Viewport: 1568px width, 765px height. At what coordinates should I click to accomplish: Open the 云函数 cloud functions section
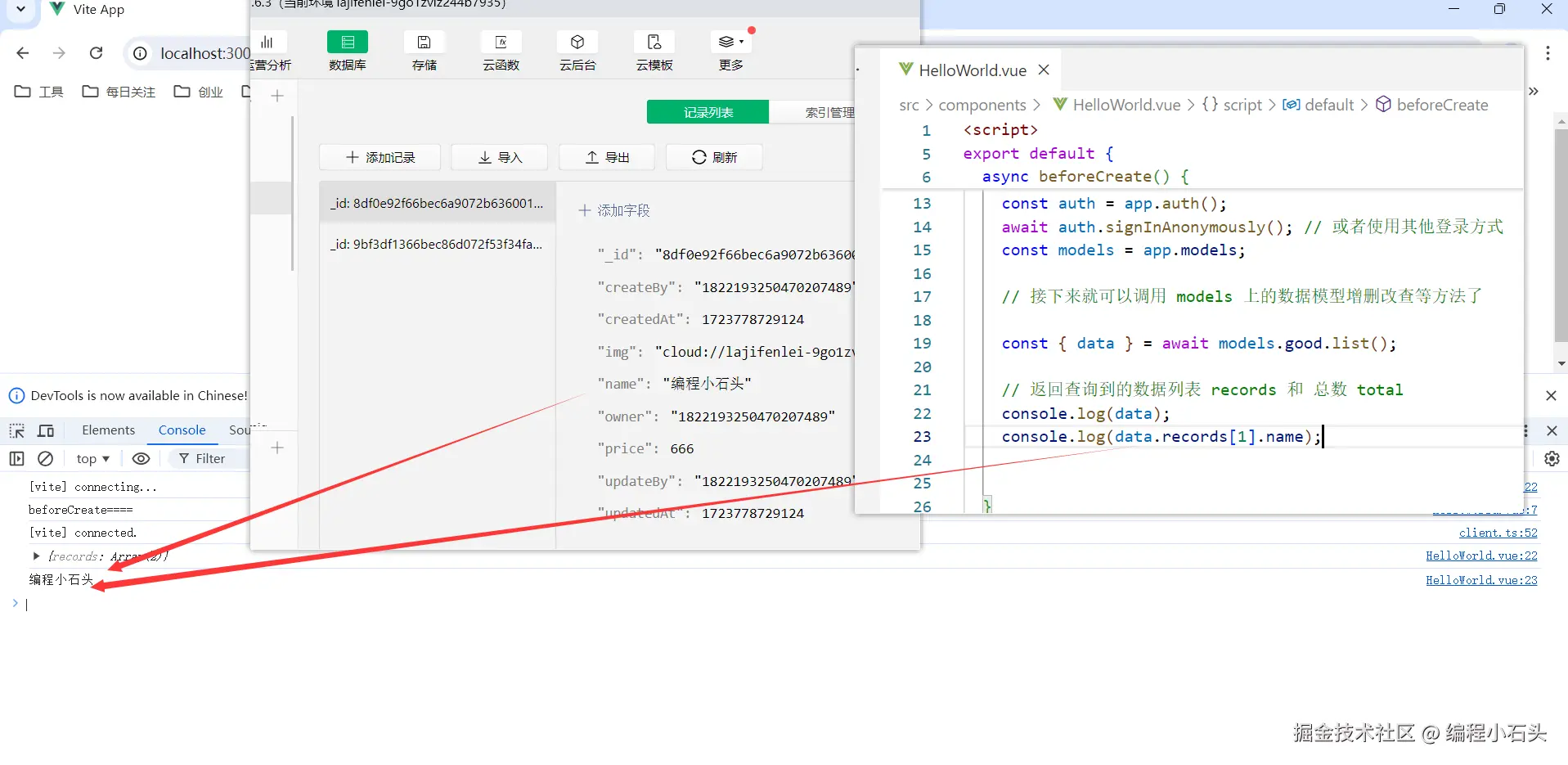[501, 52]
